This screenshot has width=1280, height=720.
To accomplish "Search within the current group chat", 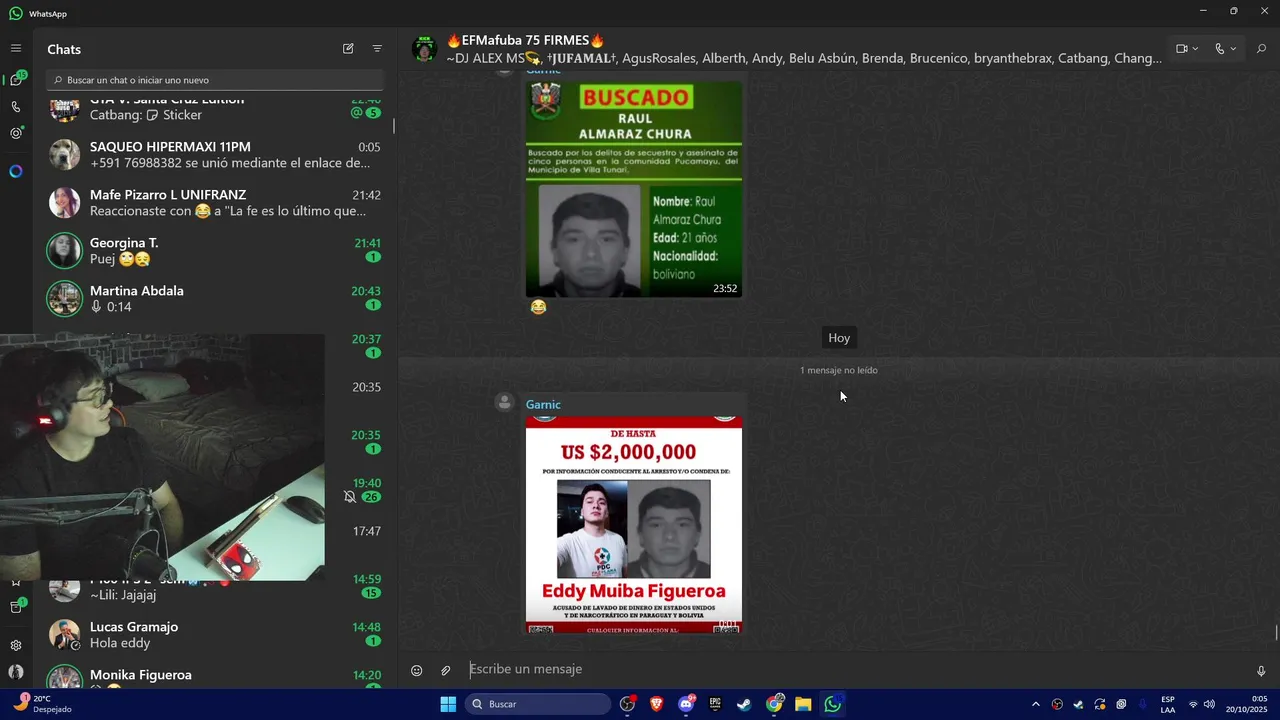I will 1261,48.
